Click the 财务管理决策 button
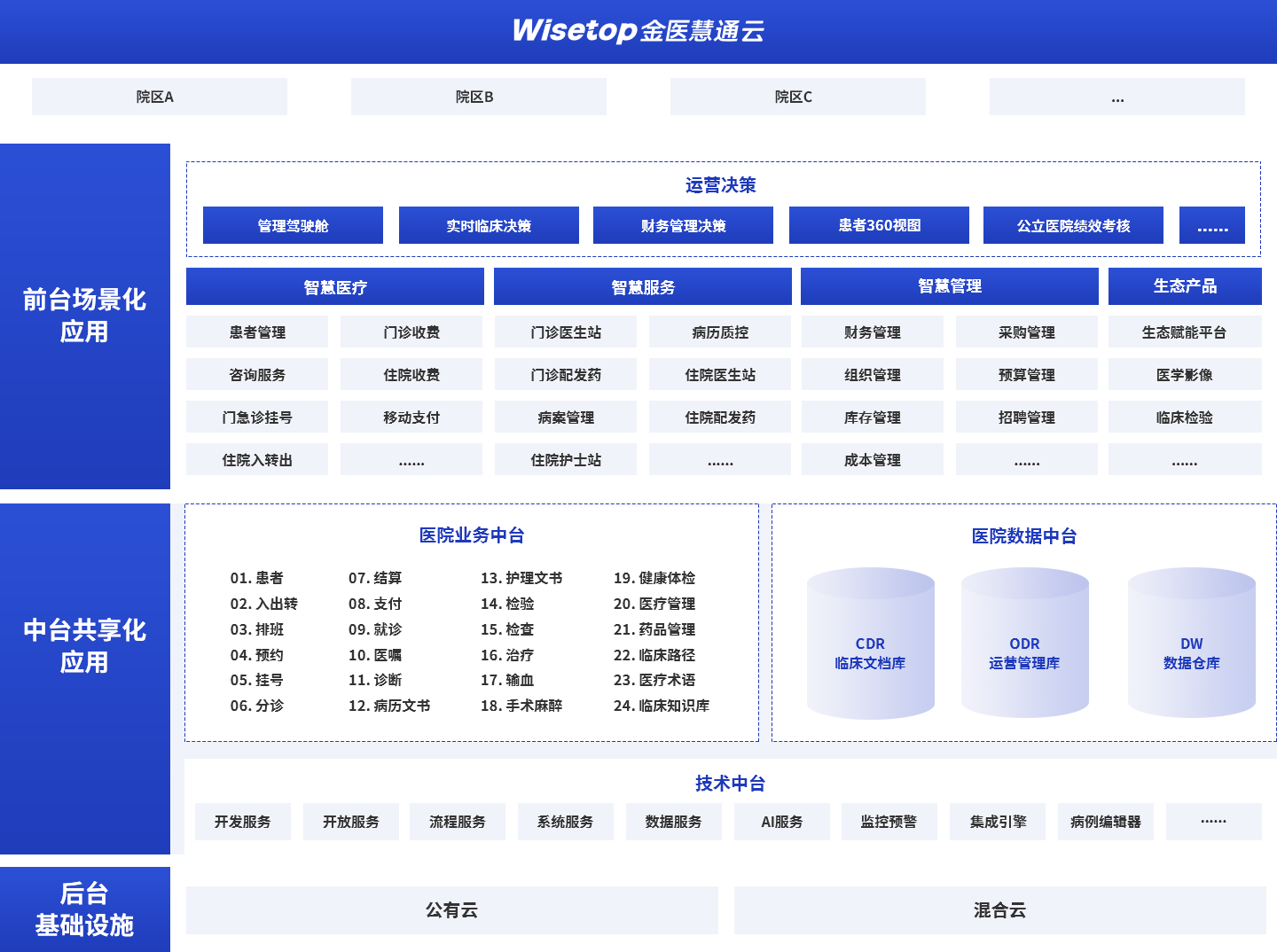The image size is (1277, 952). click(683, 225)
